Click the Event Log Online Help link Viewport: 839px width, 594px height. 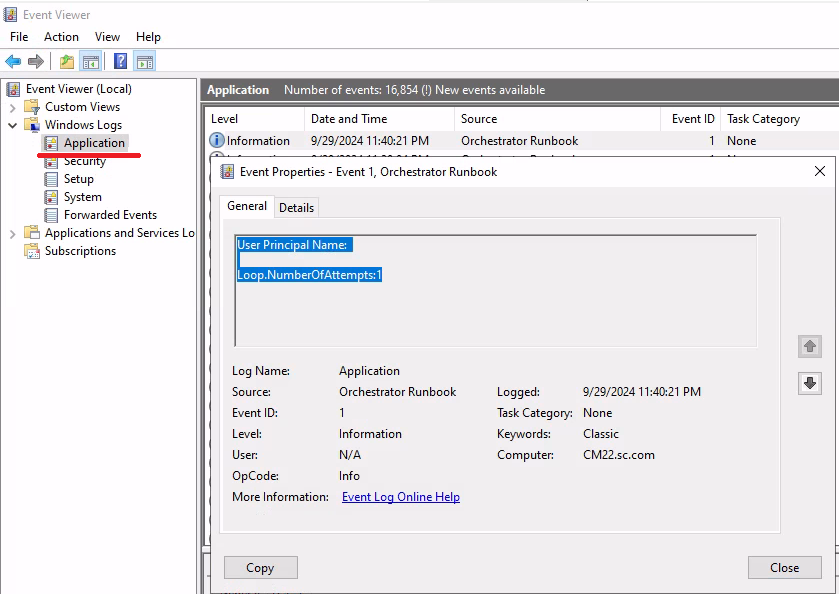point(400,496)
